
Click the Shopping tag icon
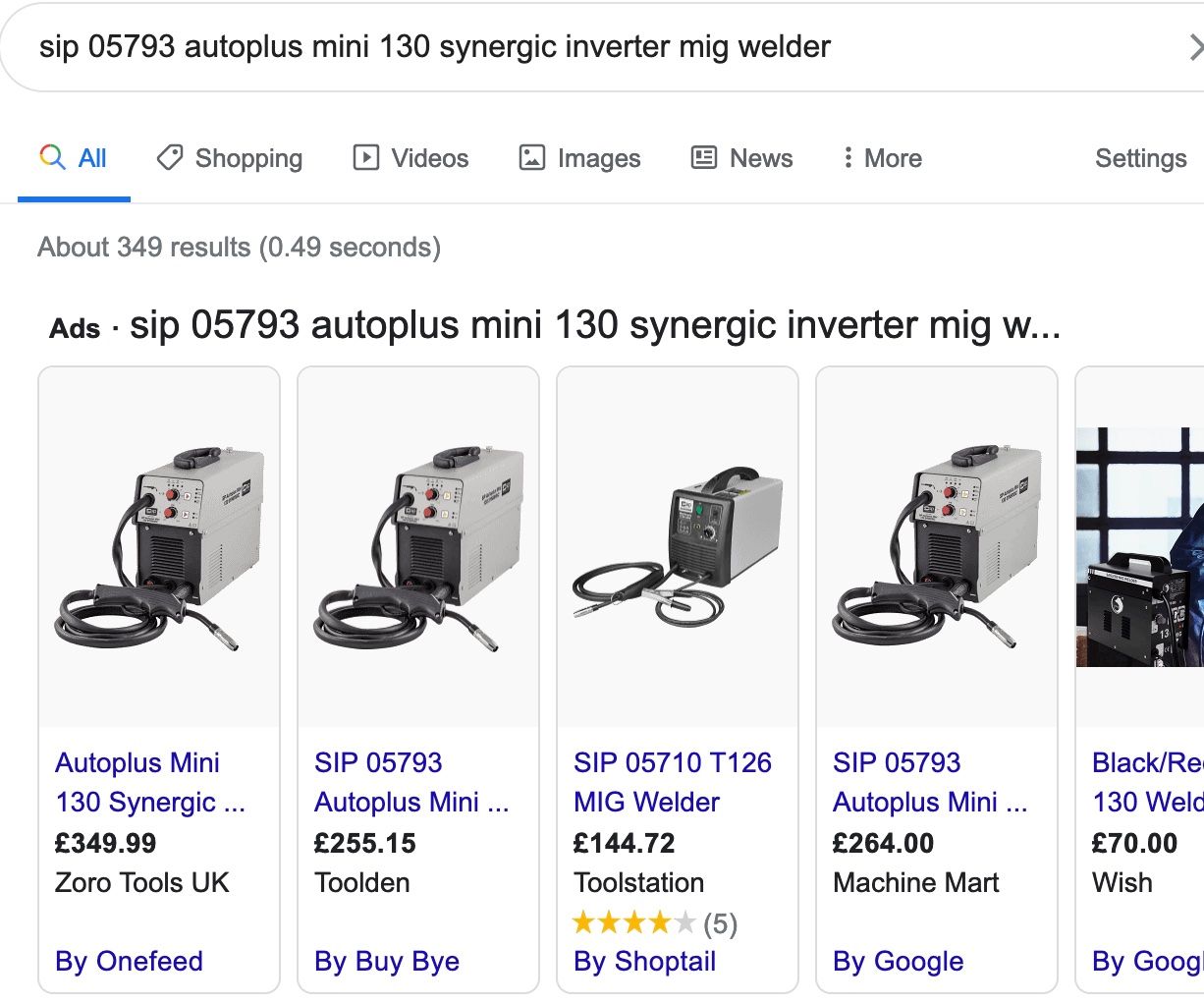[170, 157]
